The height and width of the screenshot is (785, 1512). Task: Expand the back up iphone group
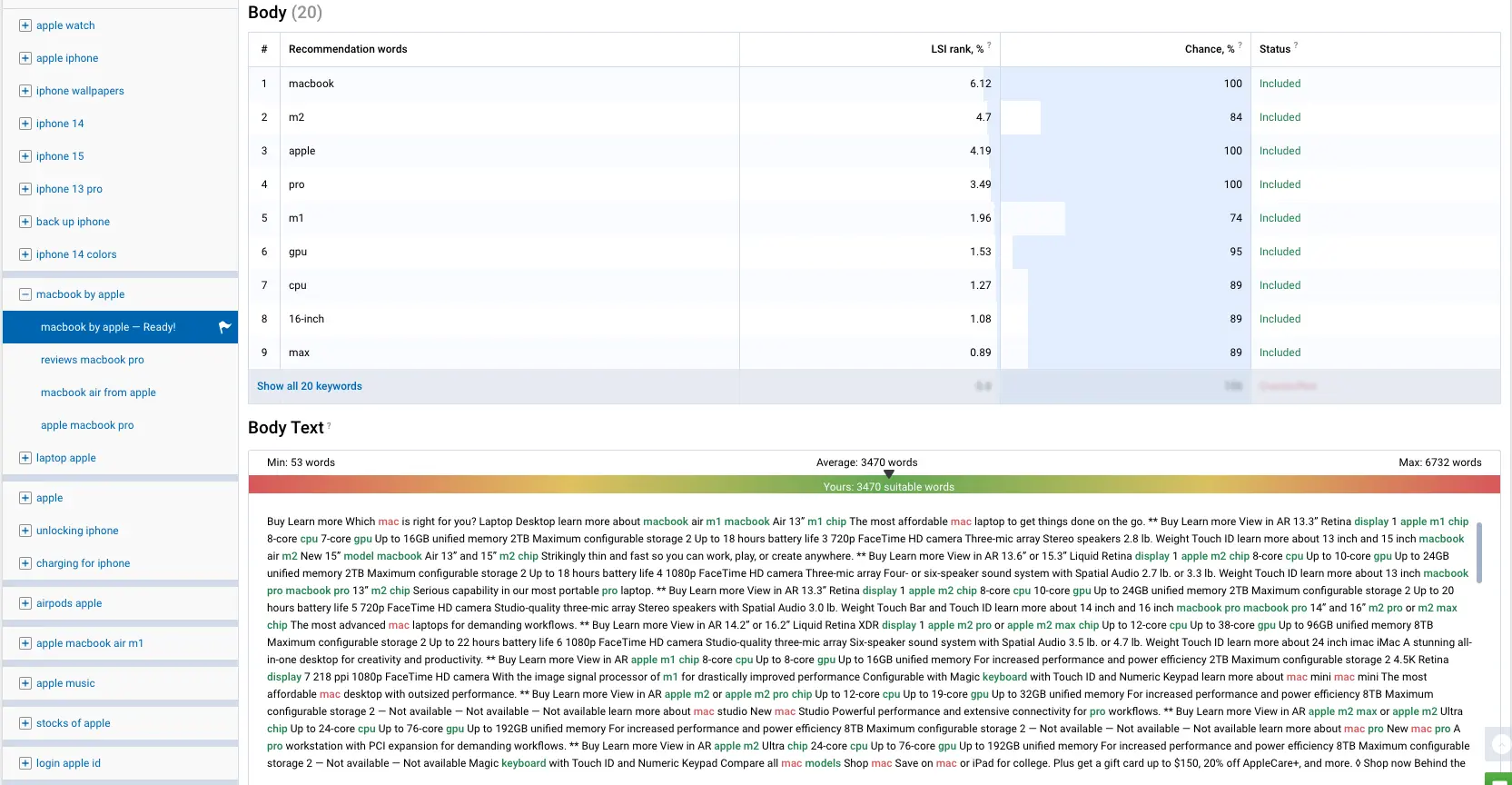[x=25, y=222]
